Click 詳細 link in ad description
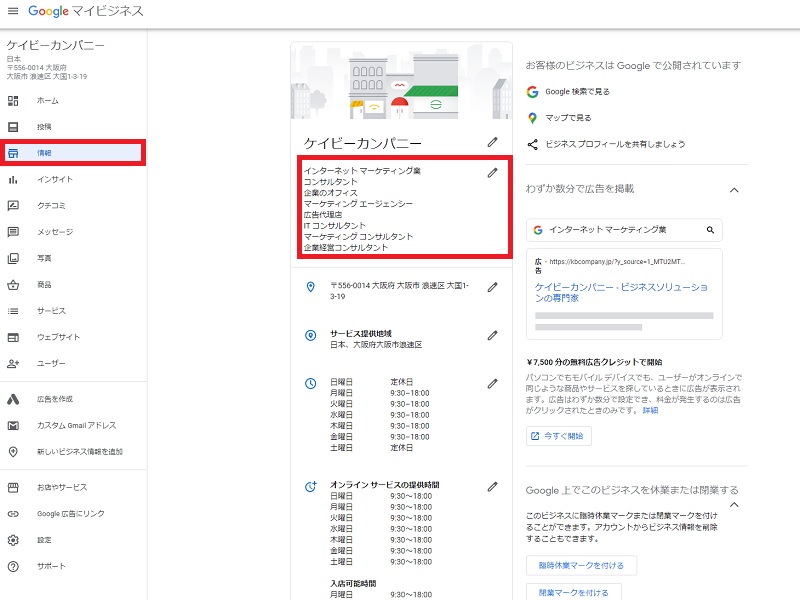Image resolution: width=800 pixels, height=600 pixels. click(650, 410)
